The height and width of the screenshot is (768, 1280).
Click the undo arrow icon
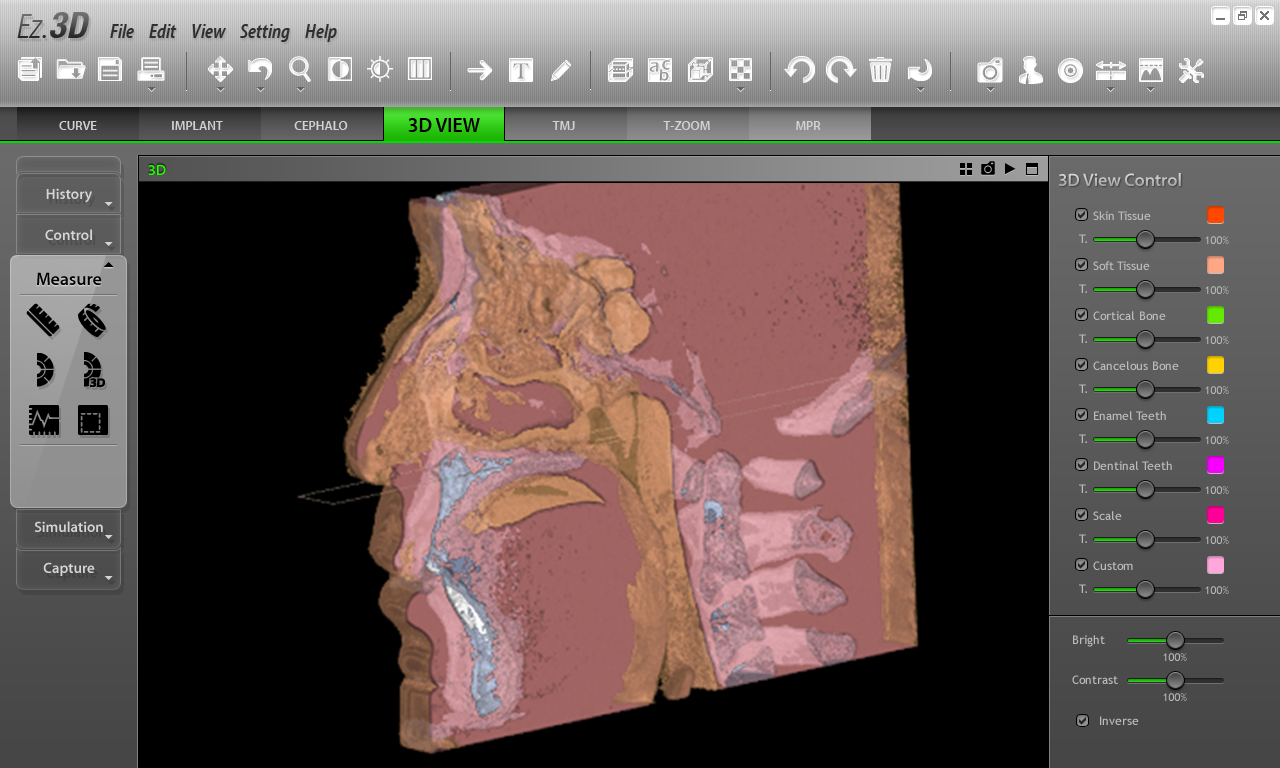point(799,70)
